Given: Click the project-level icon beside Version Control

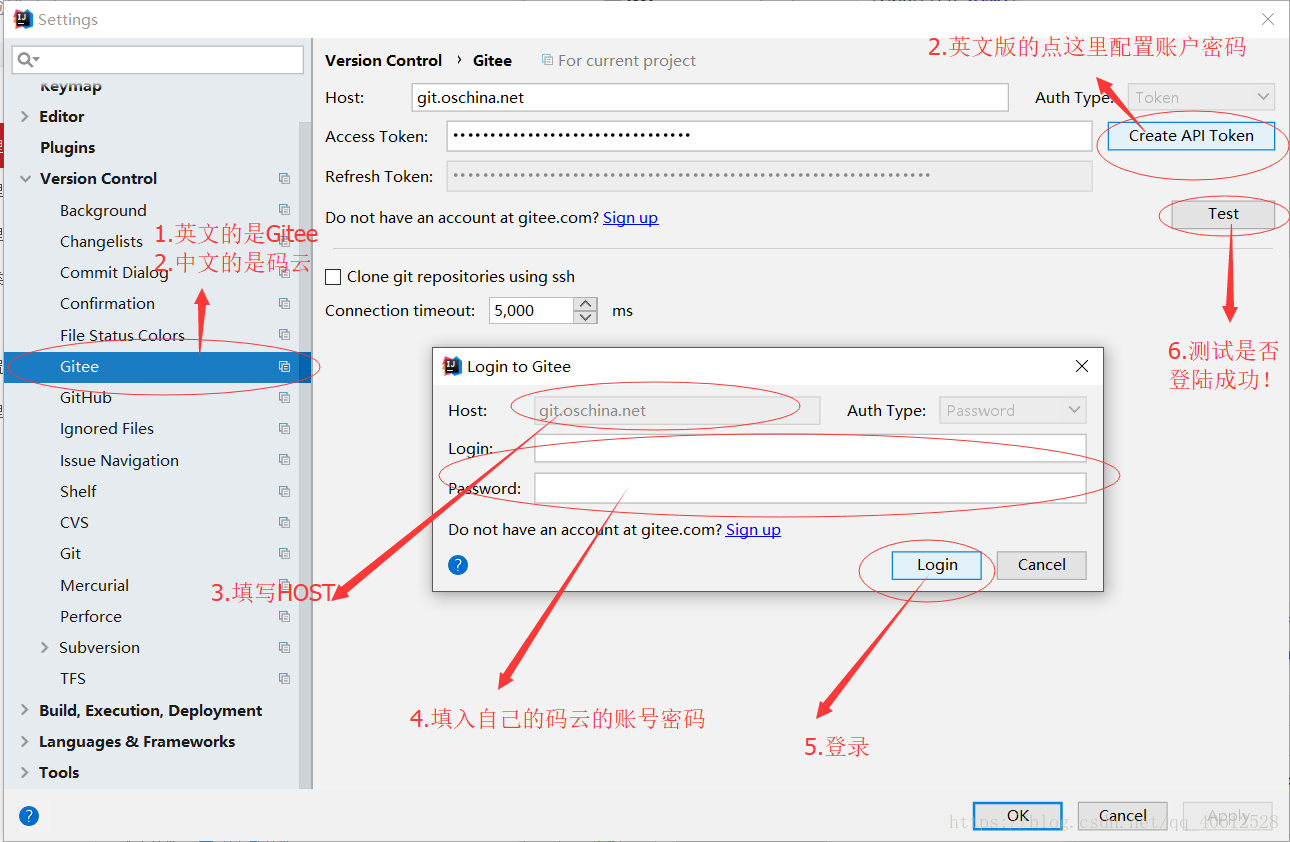Looking at the screenshot, I should (x=284, y=178).
